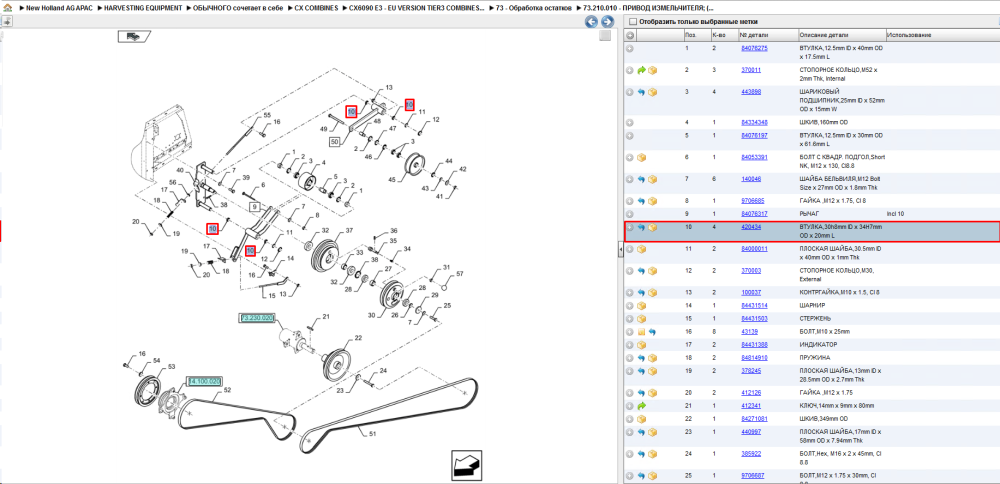Click the note icon in row 43139
The image size is (1000, 484).
pos(642,332)
